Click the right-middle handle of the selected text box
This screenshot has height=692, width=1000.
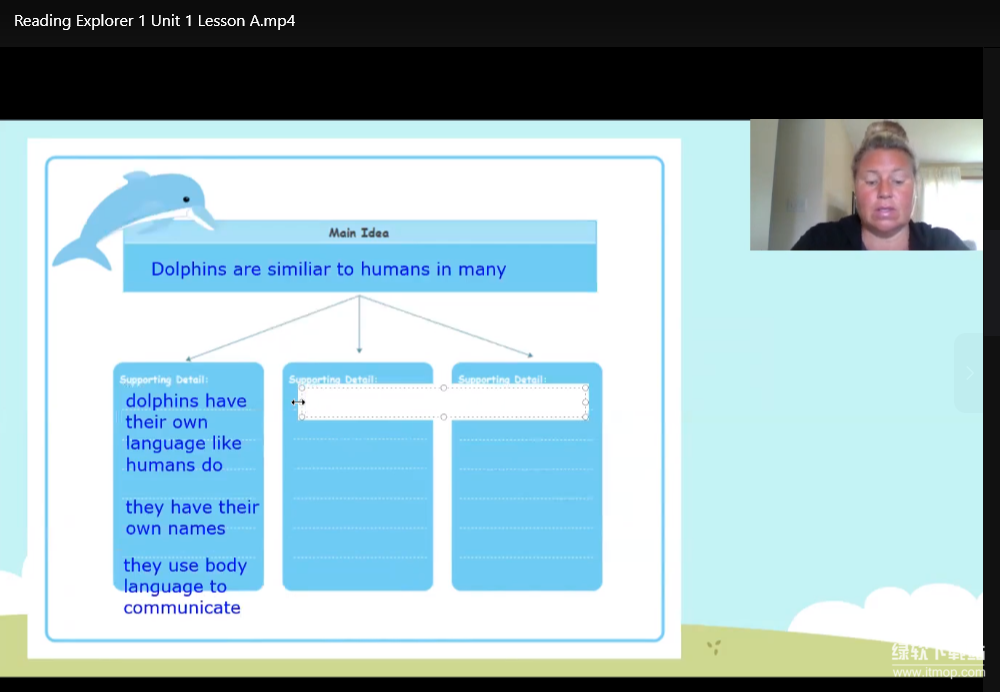[585, 402]
